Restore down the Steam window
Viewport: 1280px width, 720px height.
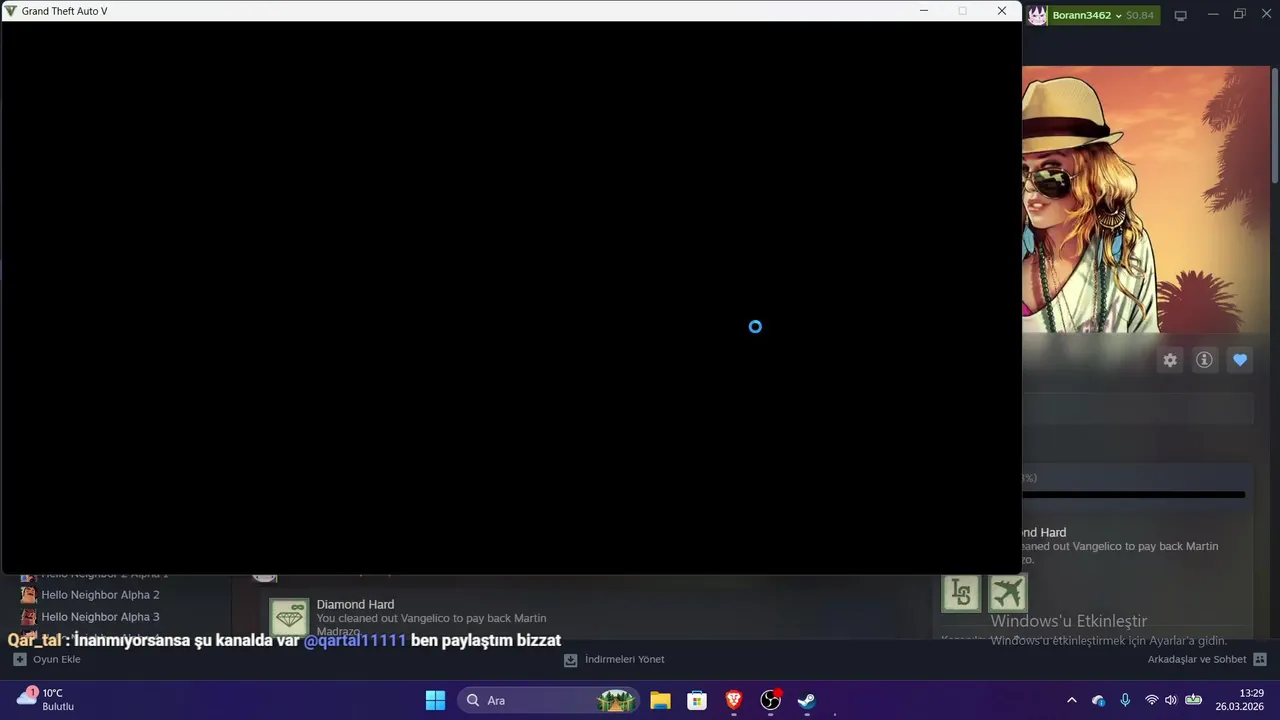[1240, 15]
